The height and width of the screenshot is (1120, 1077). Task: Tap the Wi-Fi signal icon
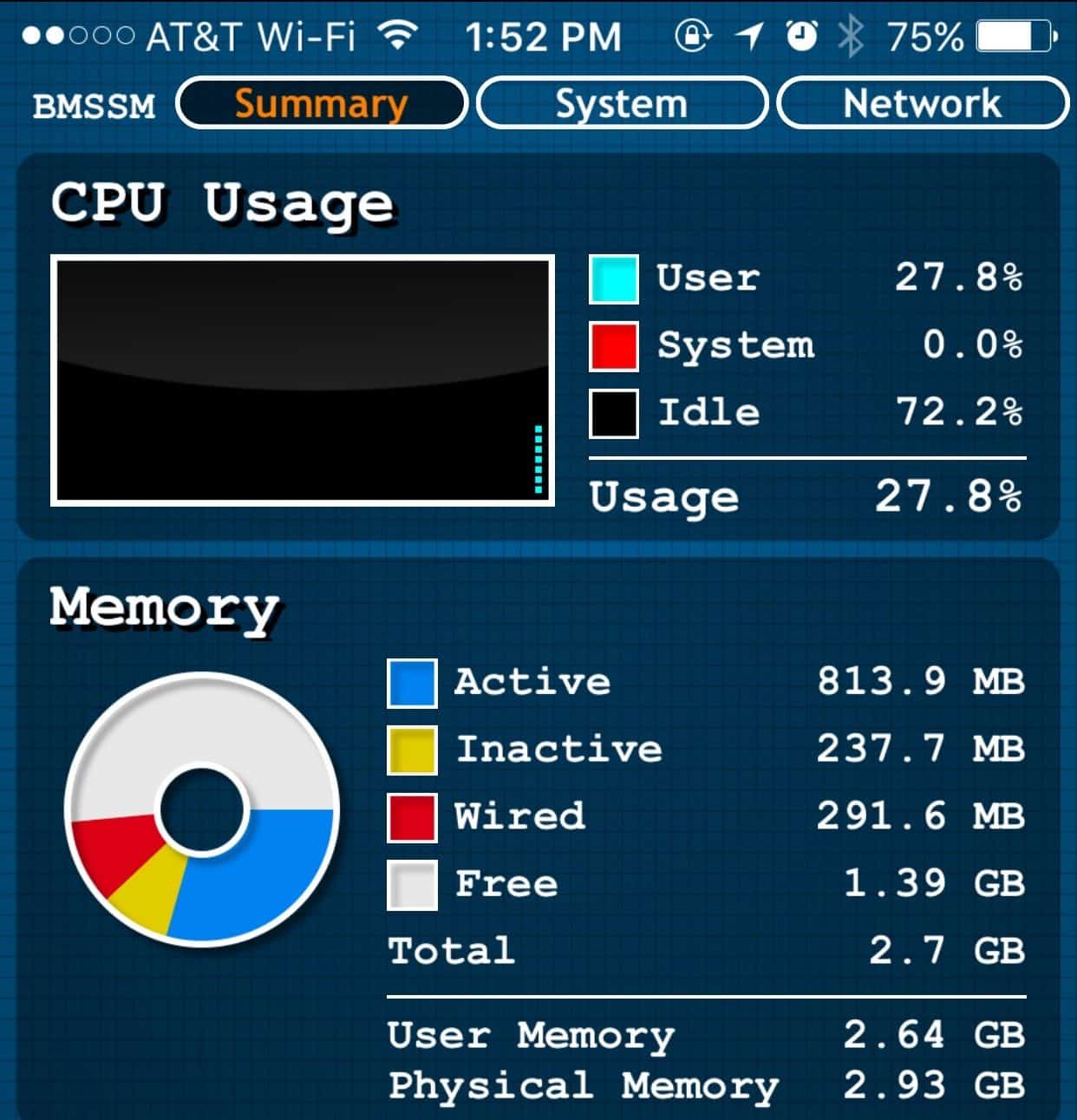pyautogui.click(x=398, y=36)
